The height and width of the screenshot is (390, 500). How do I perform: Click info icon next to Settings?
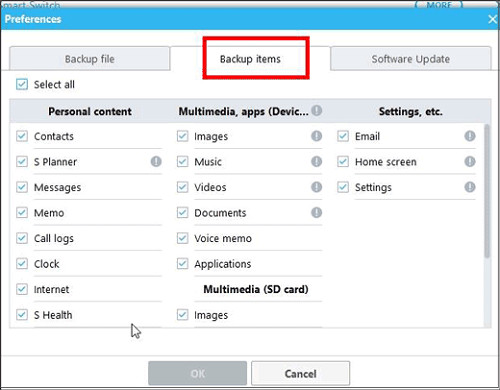point(470,187)
